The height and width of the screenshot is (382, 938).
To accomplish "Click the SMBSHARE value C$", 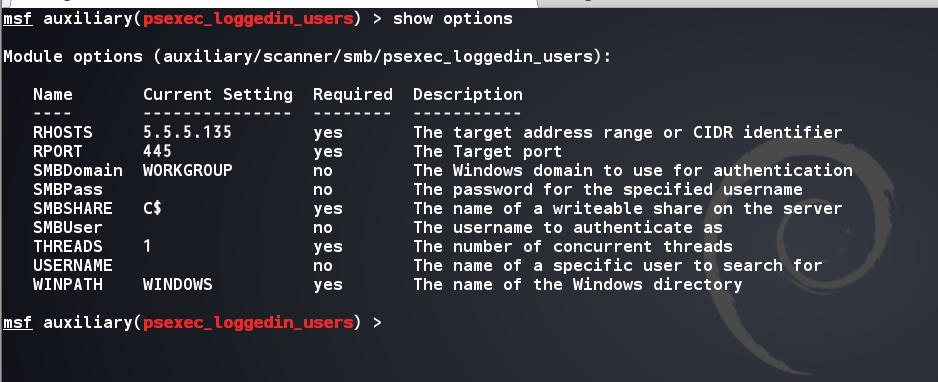I will click(x=153, y=208).
